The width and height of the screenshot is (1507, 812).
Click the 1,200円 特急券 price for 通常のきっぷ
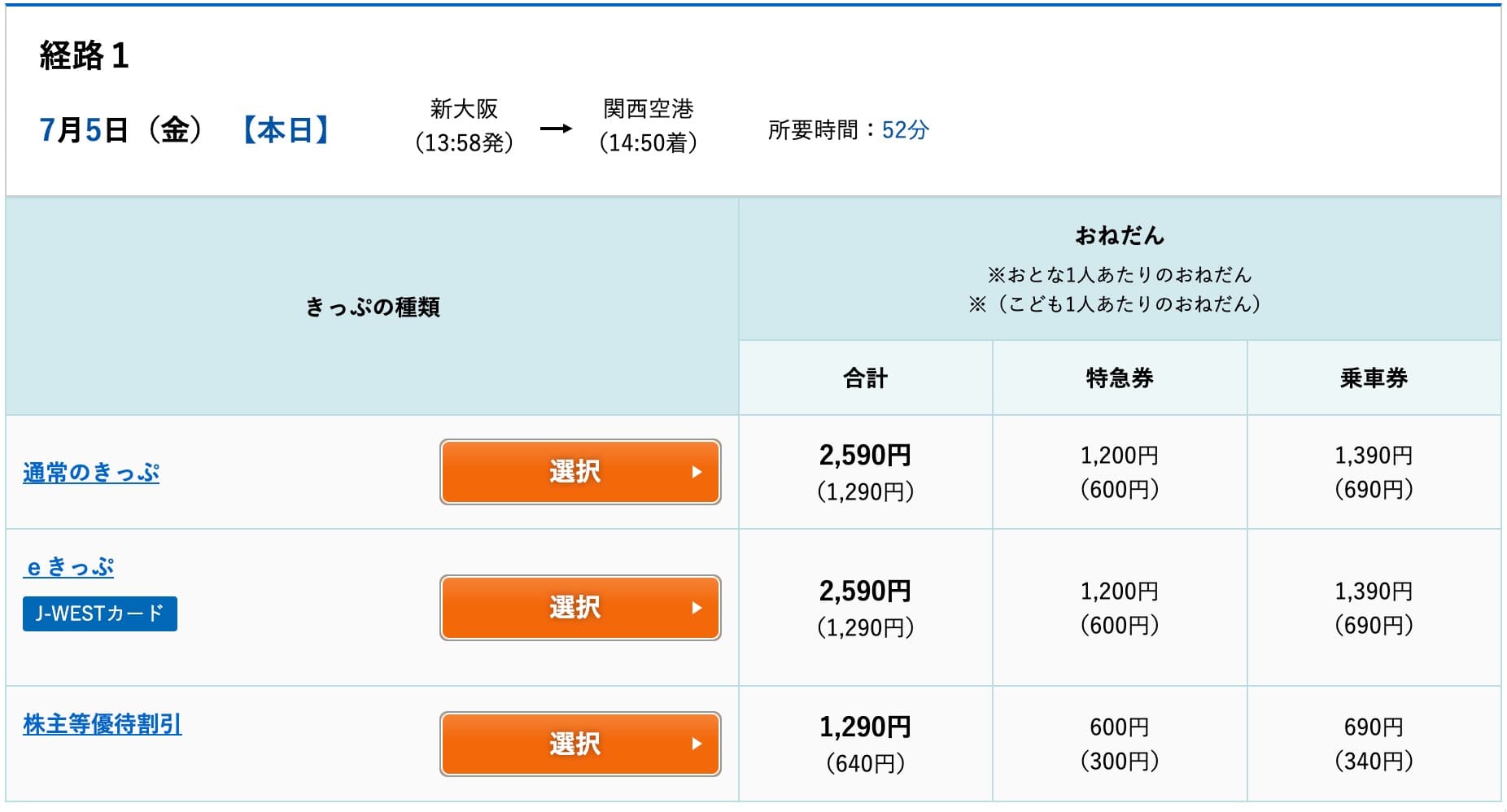[1120, 456]
